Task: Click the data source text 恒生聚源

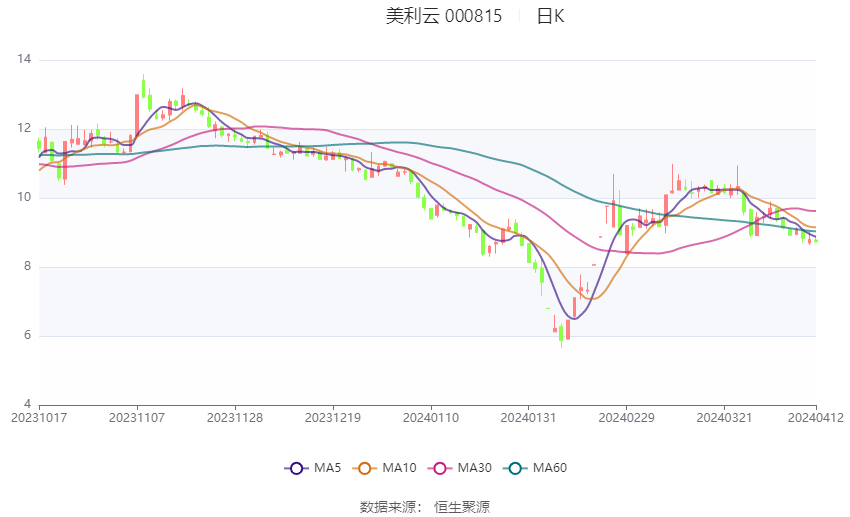Action: click(462, 507)
